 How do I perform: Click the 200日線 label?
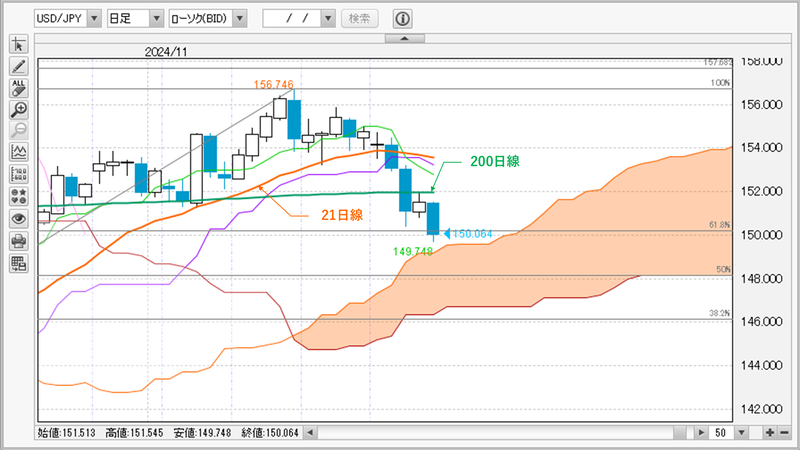[495, 161]
